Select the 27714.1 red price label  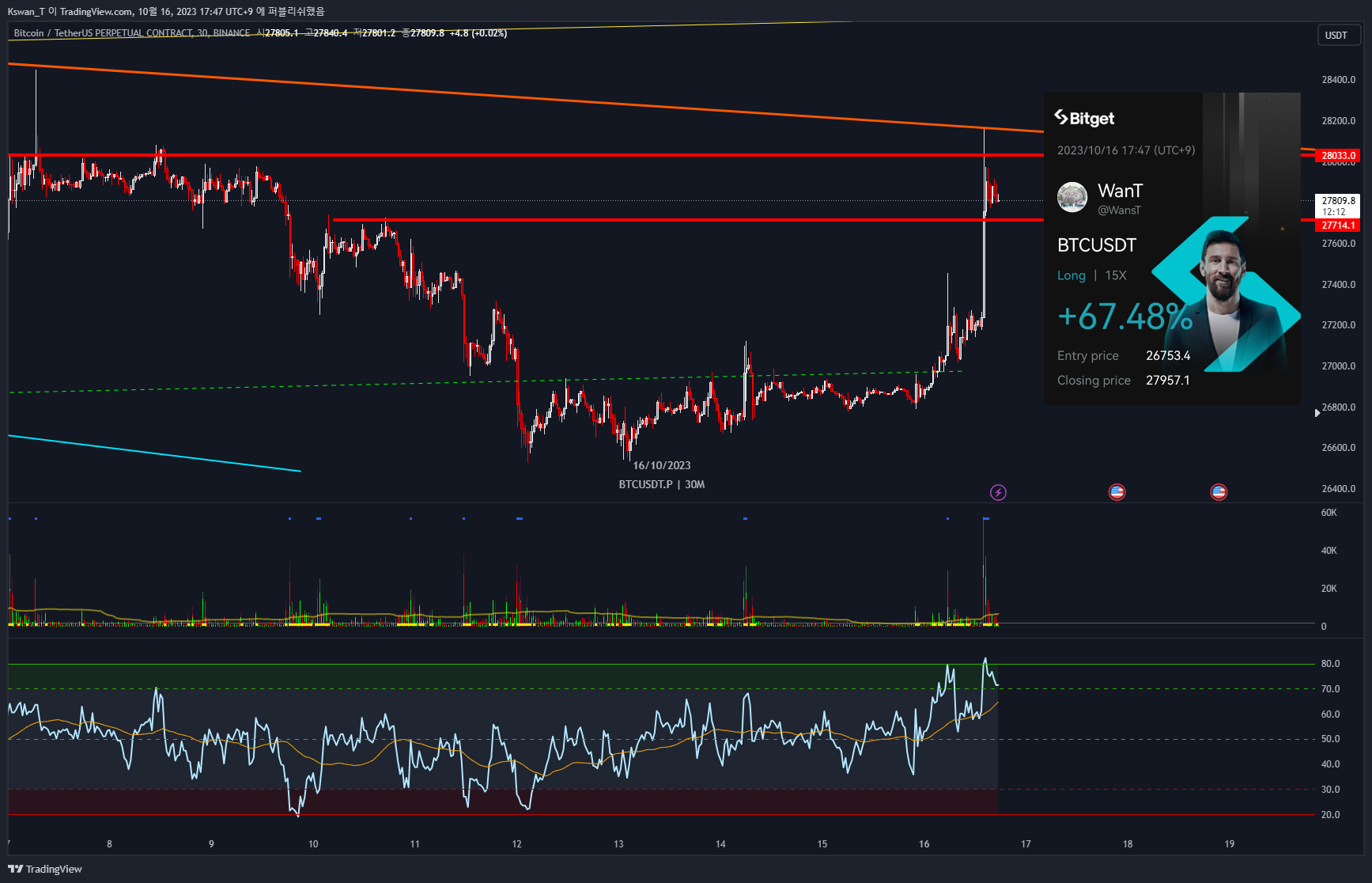(x=1338, y=225)
